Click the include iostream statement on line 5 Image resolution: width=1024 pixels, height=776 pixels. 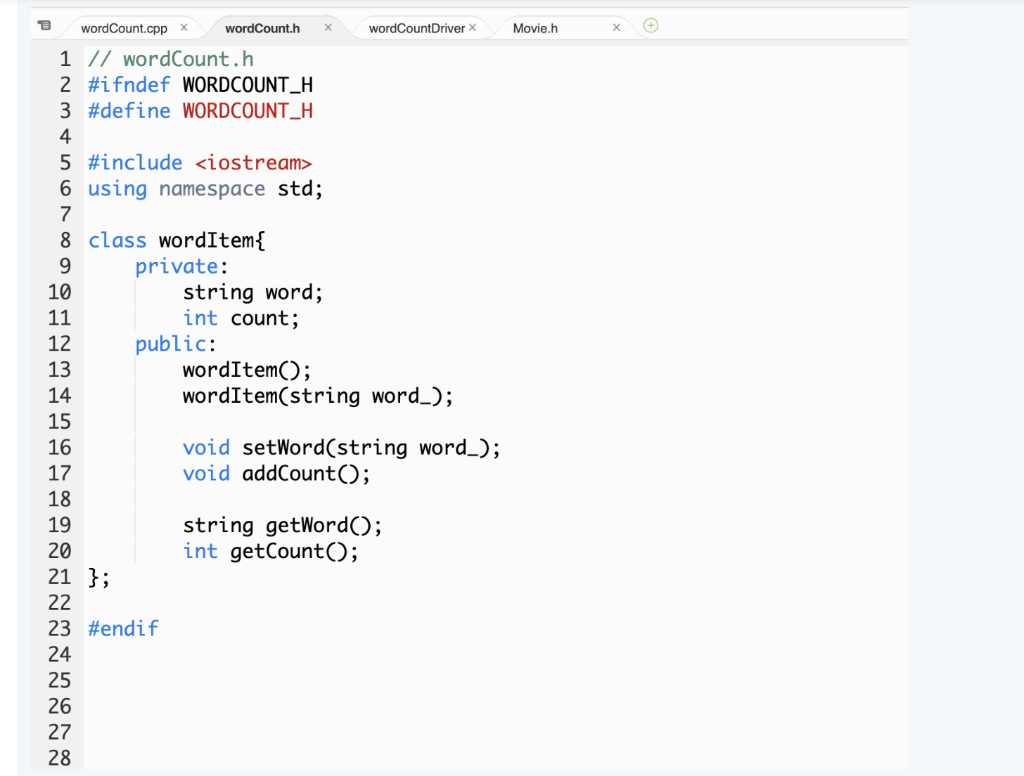(200, 162)
